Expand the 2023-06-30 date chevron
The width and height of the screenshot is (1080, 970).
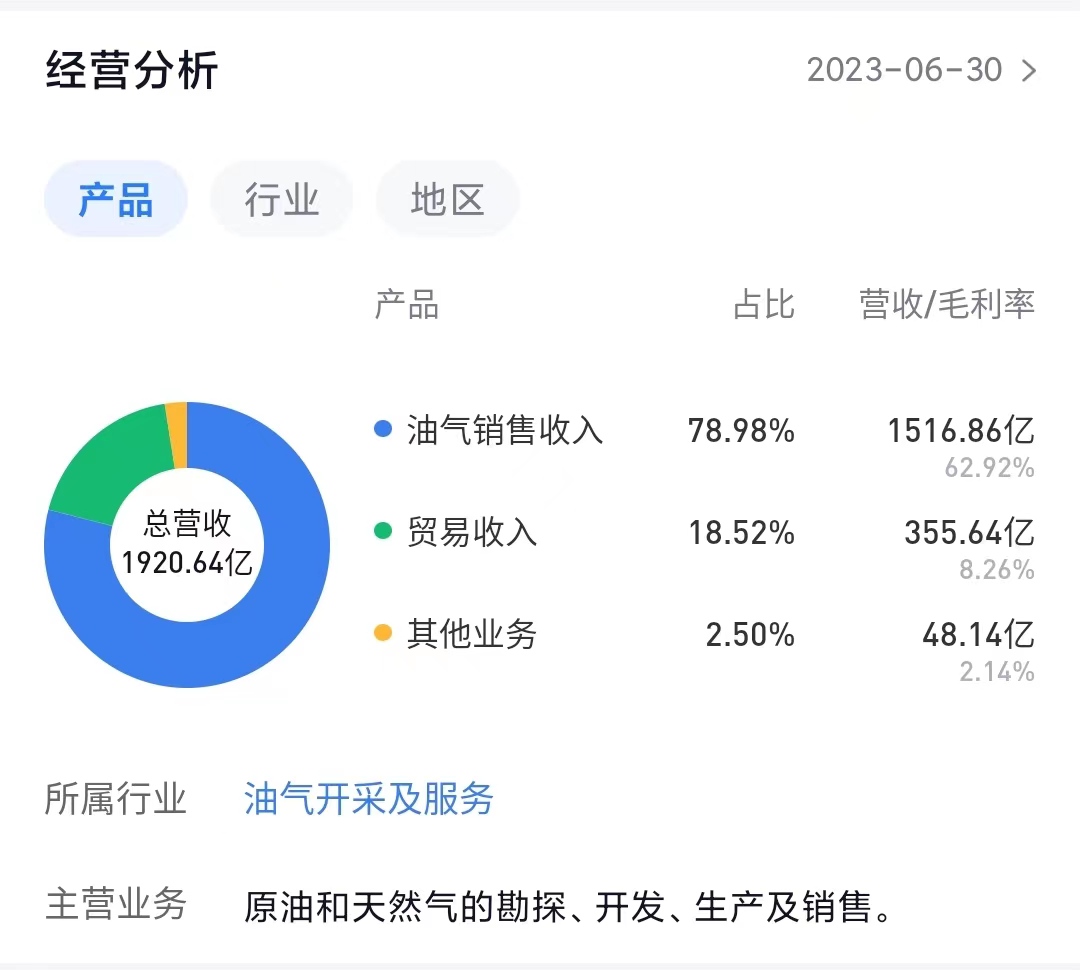1028,70
